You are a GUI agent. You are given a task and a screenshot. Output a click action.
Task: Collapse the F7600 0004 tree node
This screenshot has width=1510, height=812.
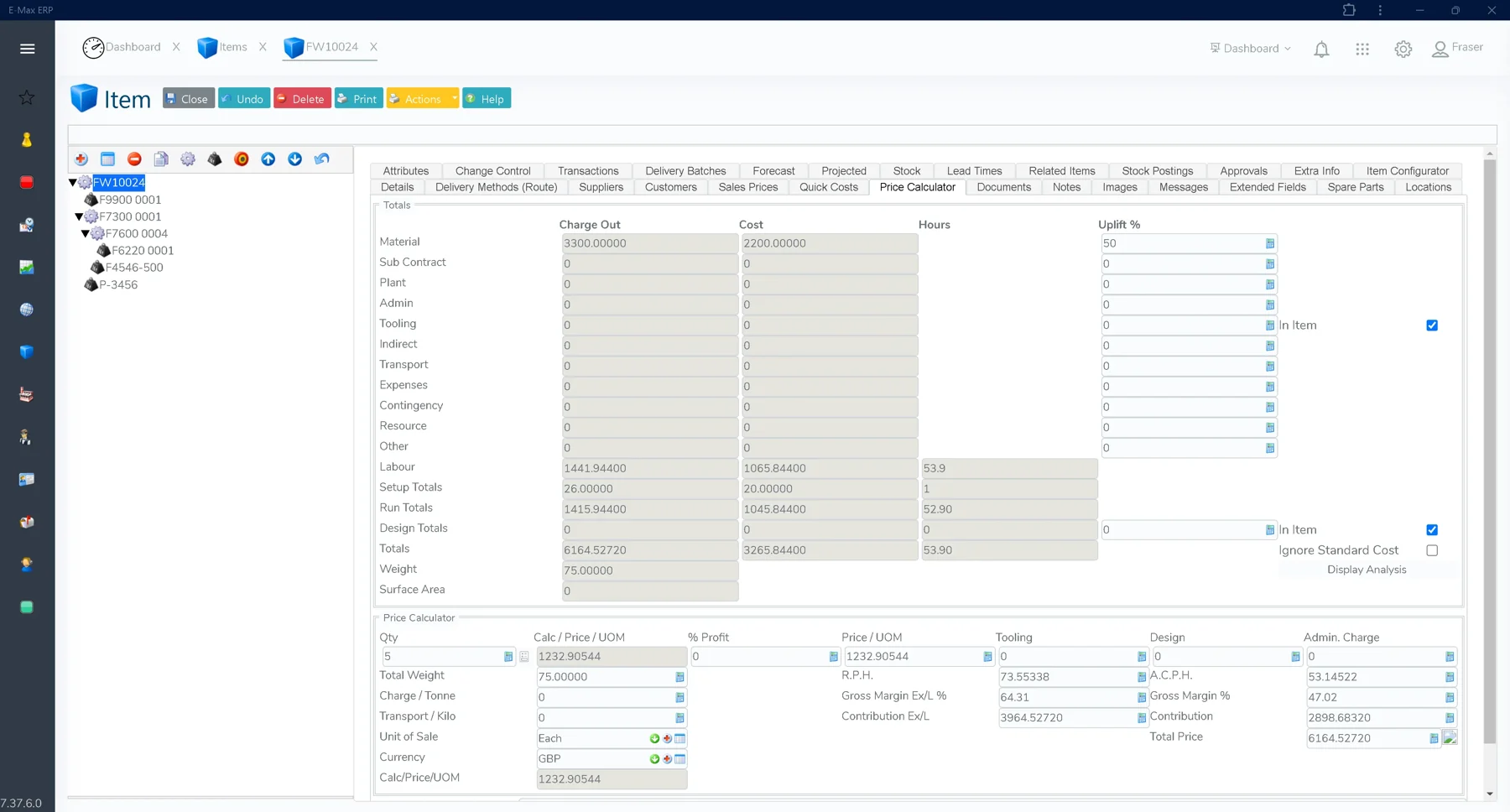pos(86,233)
